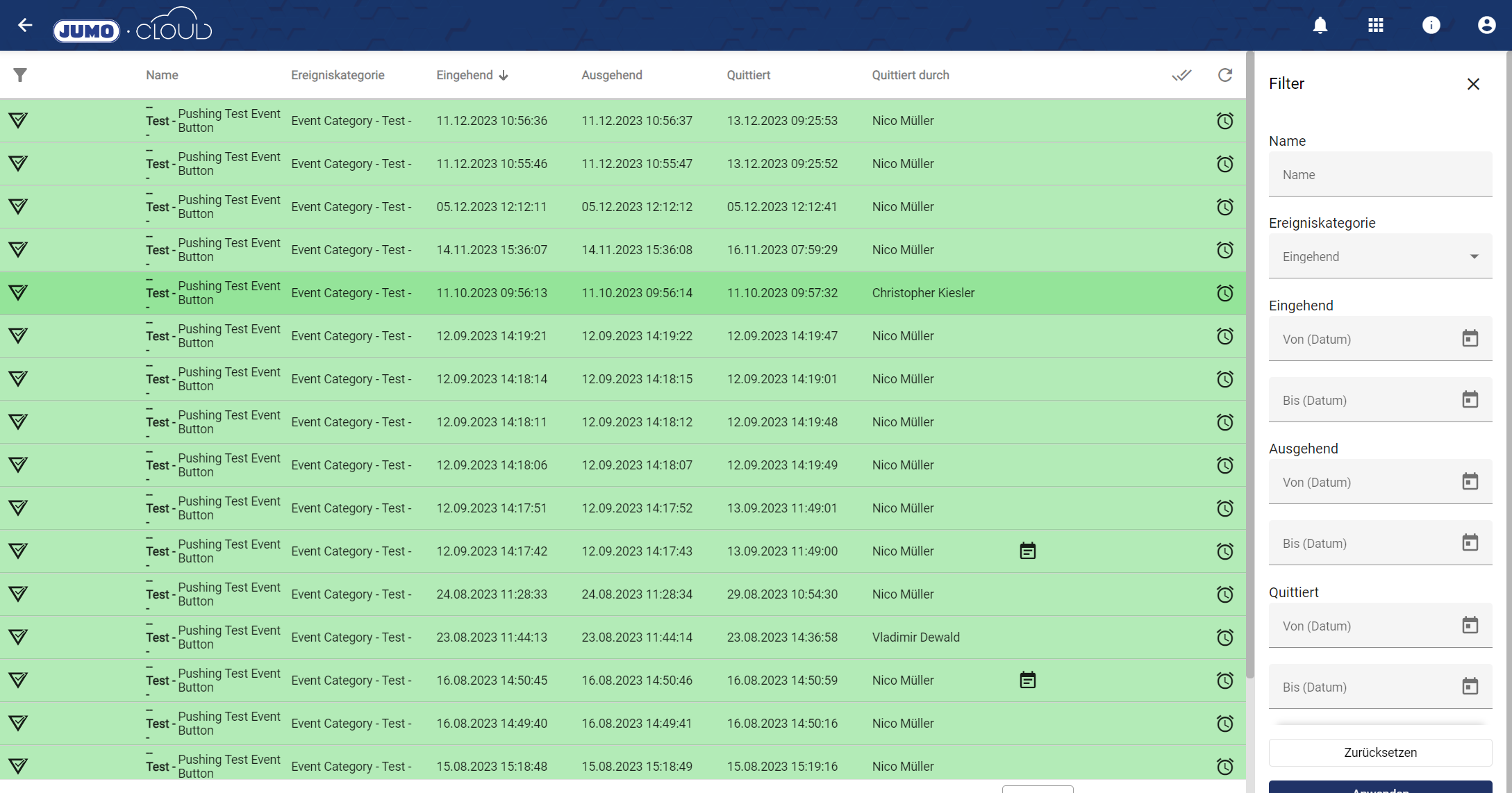Click the acknowledge all double-check icon
Image resolution: width=1512 pixels, height=793 pixels.
[1181, 75]
